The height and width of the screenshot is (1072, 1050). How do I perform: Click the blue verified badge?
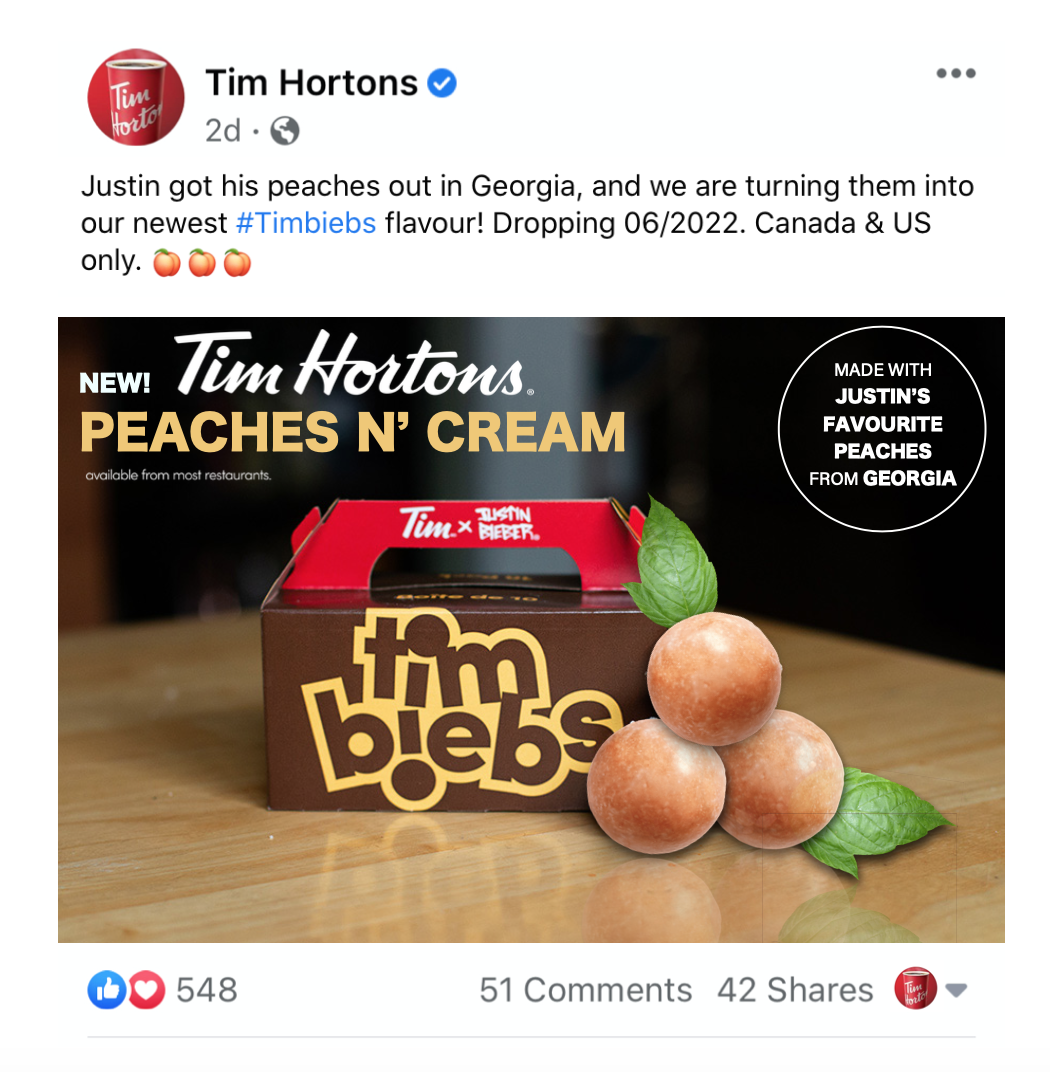(x=442, y=83)
